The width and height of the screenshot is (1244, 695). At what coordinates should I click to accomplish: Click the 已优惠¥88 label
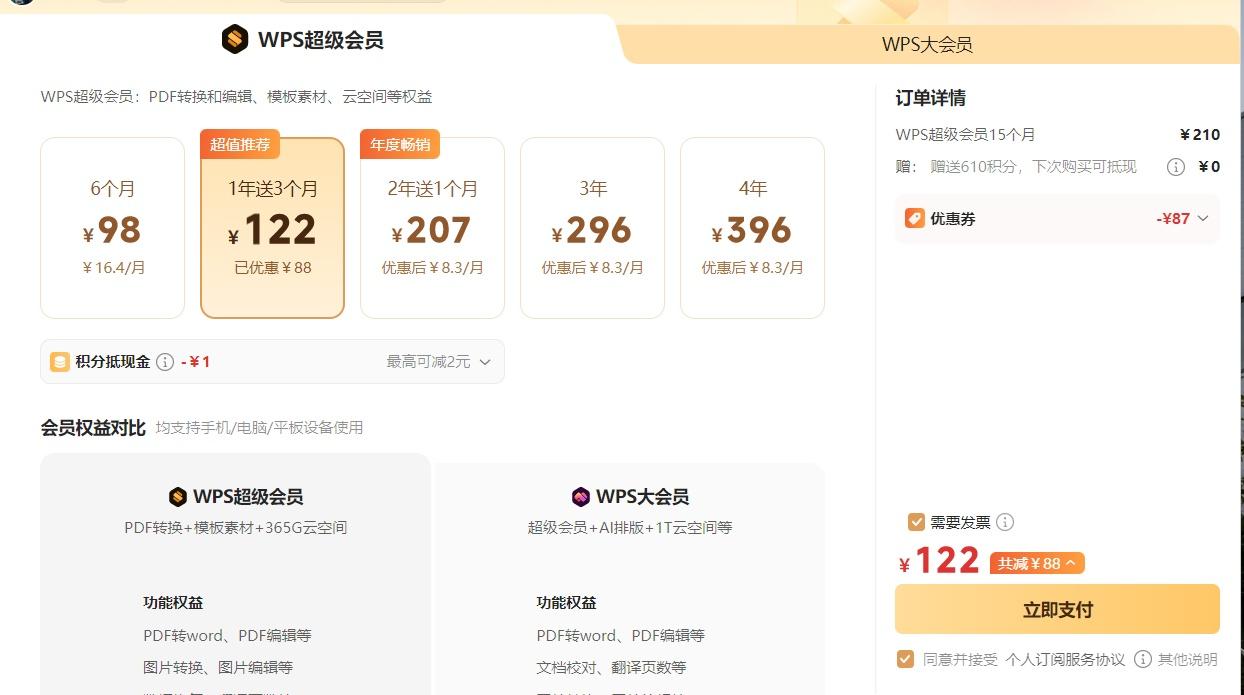click(273, 268)
